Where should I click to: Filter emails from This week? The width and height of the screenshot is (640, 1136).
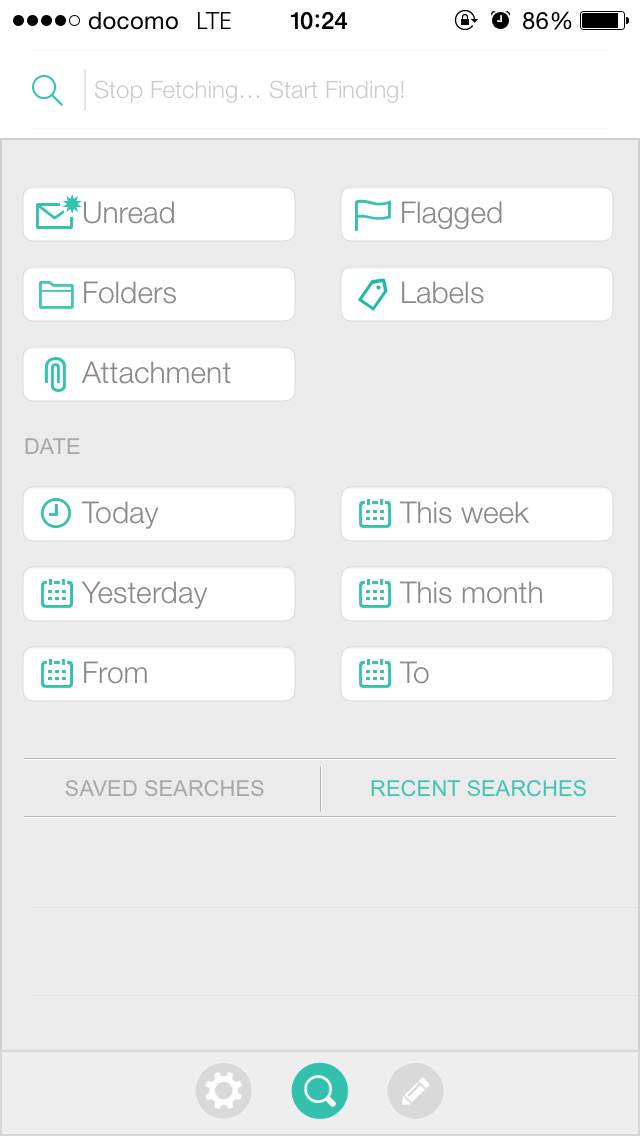tap(478, 514)
